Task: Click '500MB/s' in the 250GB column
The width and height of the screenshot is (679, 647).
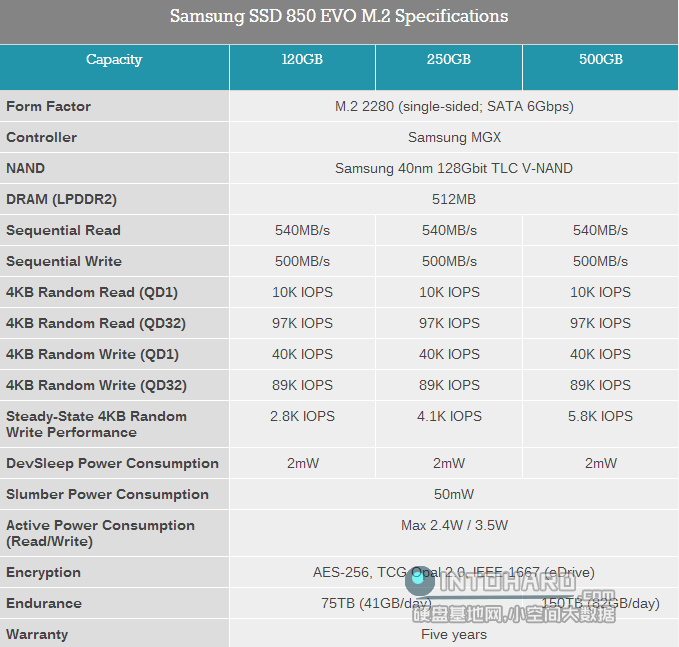Action: pos(449,262)
